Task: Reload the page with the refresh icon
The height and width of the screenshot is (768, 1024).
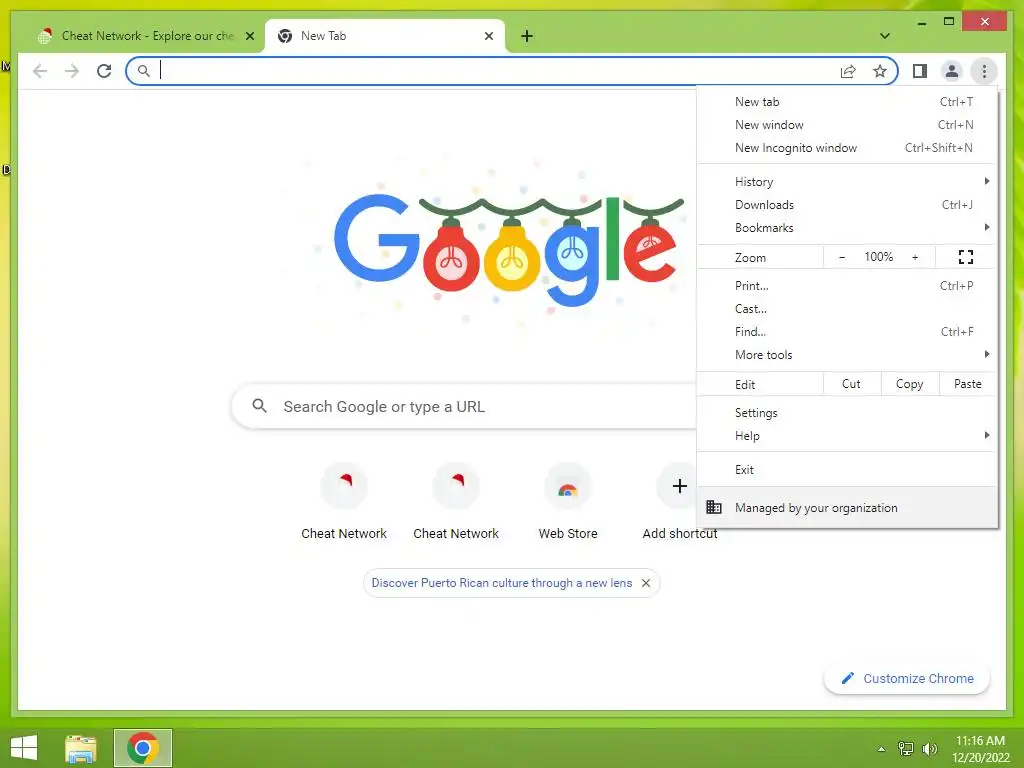Action: click(x=104, y=71)
